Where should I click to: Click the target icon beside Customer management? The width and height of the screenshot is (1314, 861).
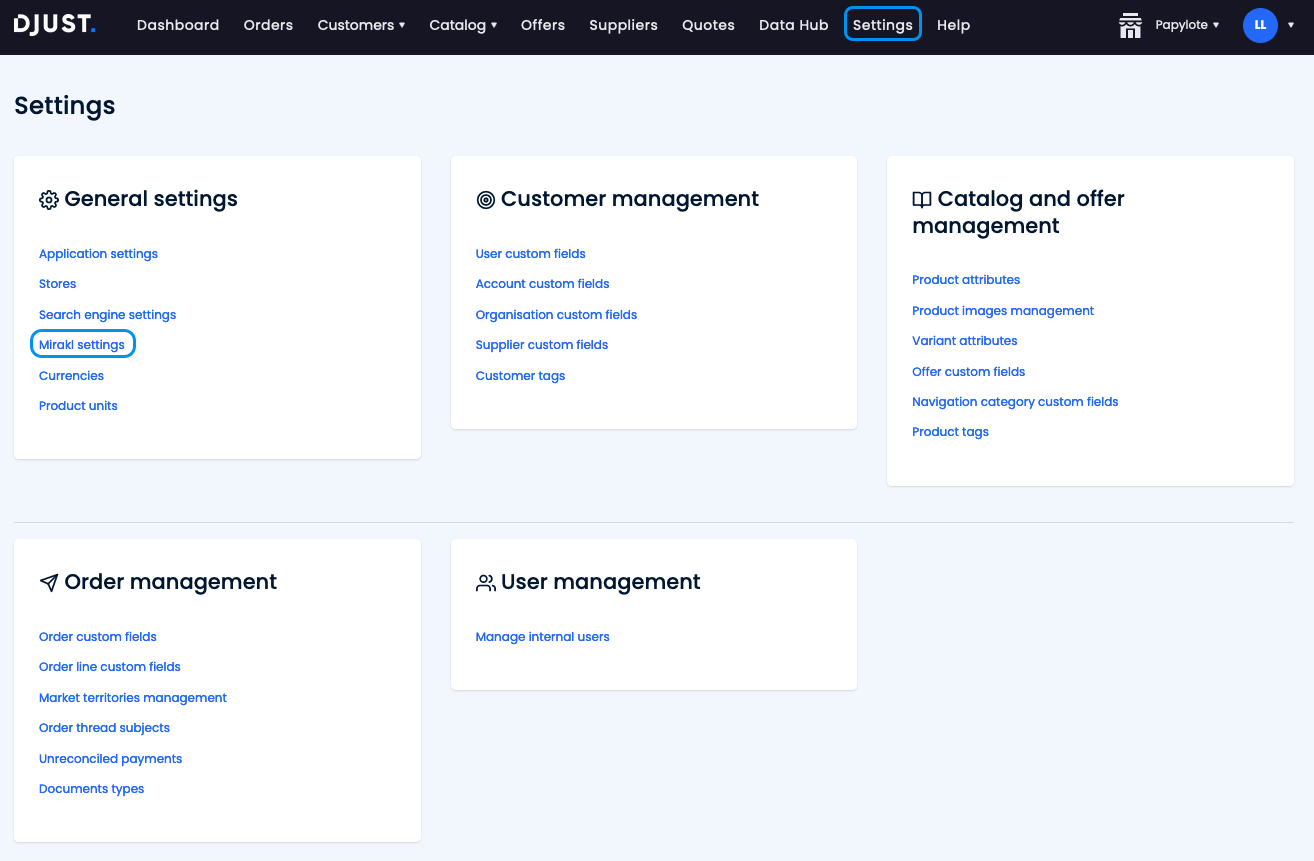(486, 199)
